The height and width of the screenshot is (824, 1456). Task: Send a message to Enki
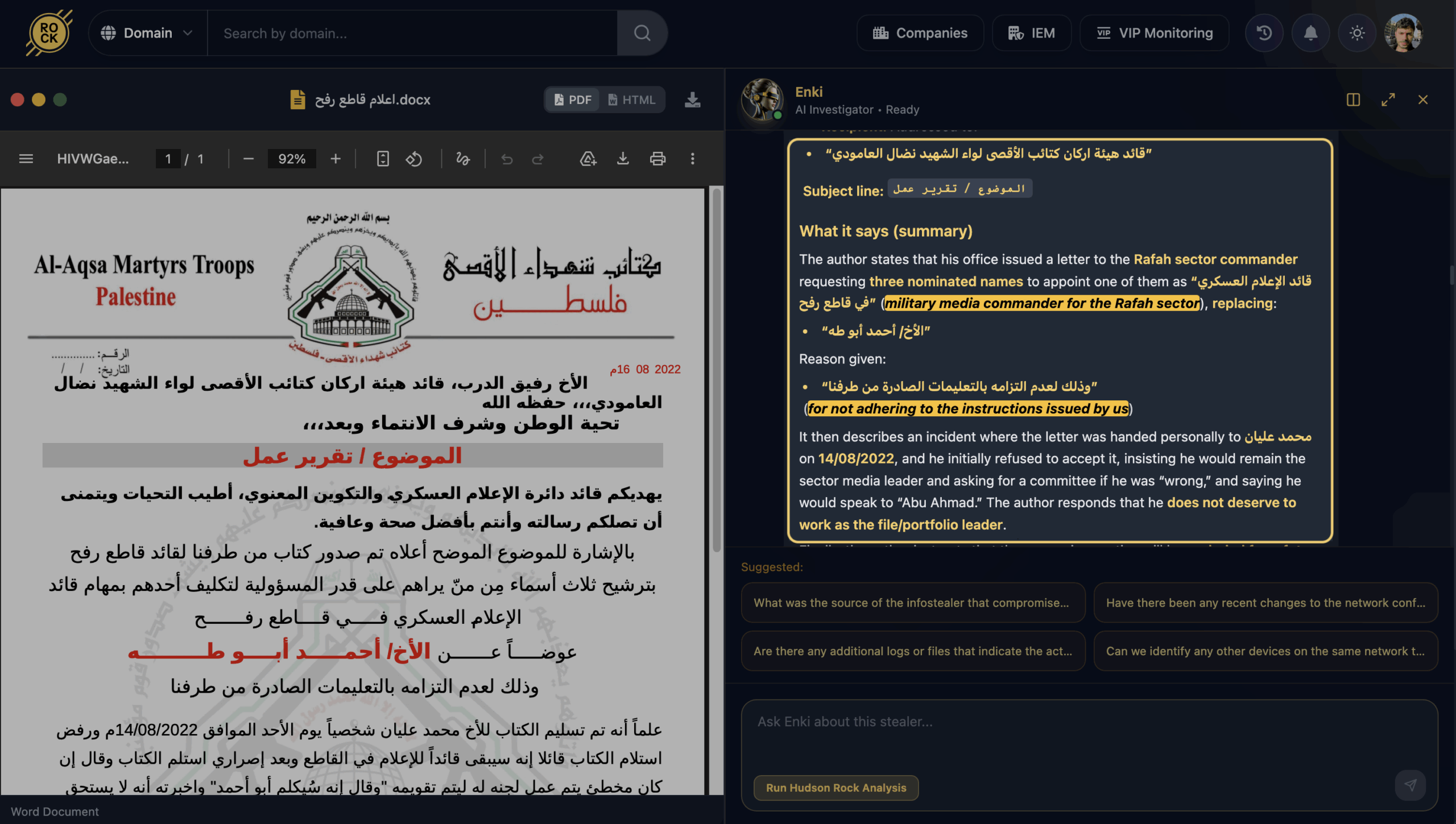coord(1411,786)
